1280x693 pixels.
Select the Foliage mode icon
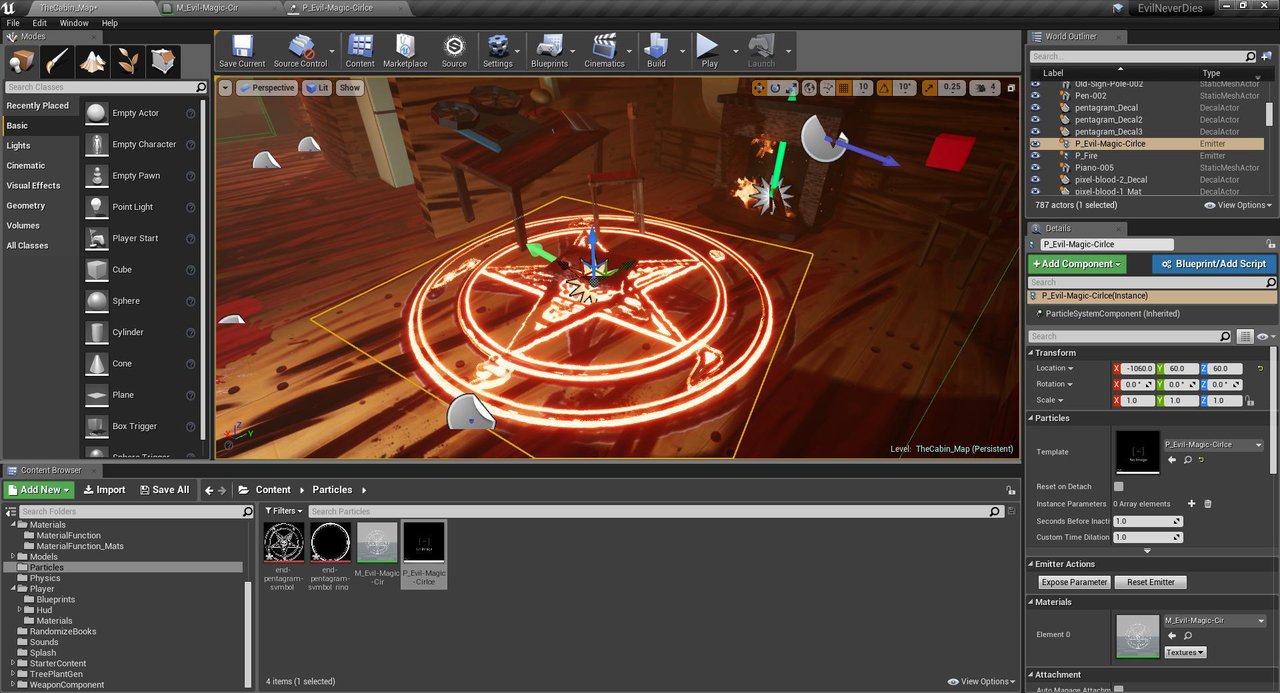(128, 61)
